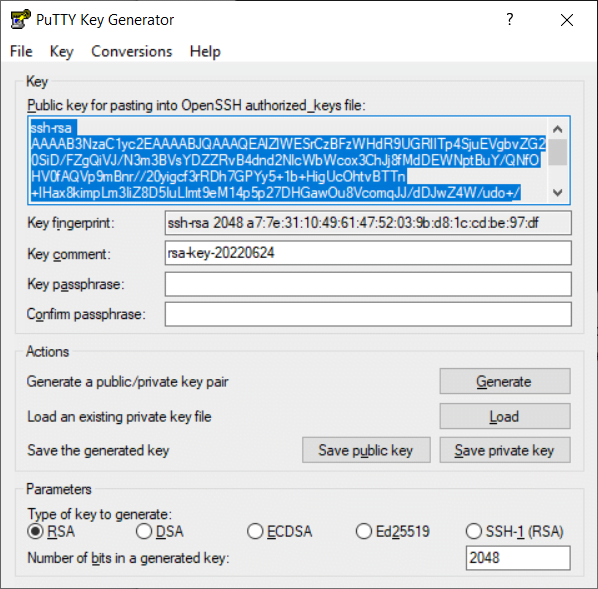Click the public key box scroll down arrow
The height and width of the screenshot is (589, 598).
pyautogui.click(x=558, y=192)
